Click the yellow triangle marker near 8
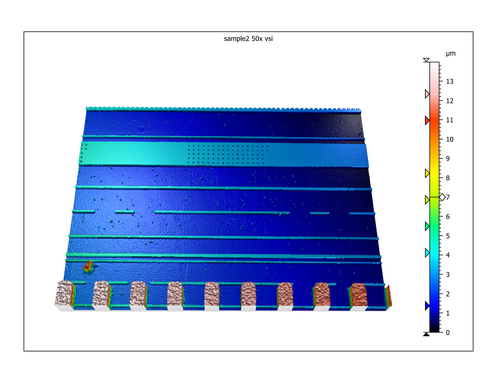Screen dimensions: 496x386 click(427, 173)
